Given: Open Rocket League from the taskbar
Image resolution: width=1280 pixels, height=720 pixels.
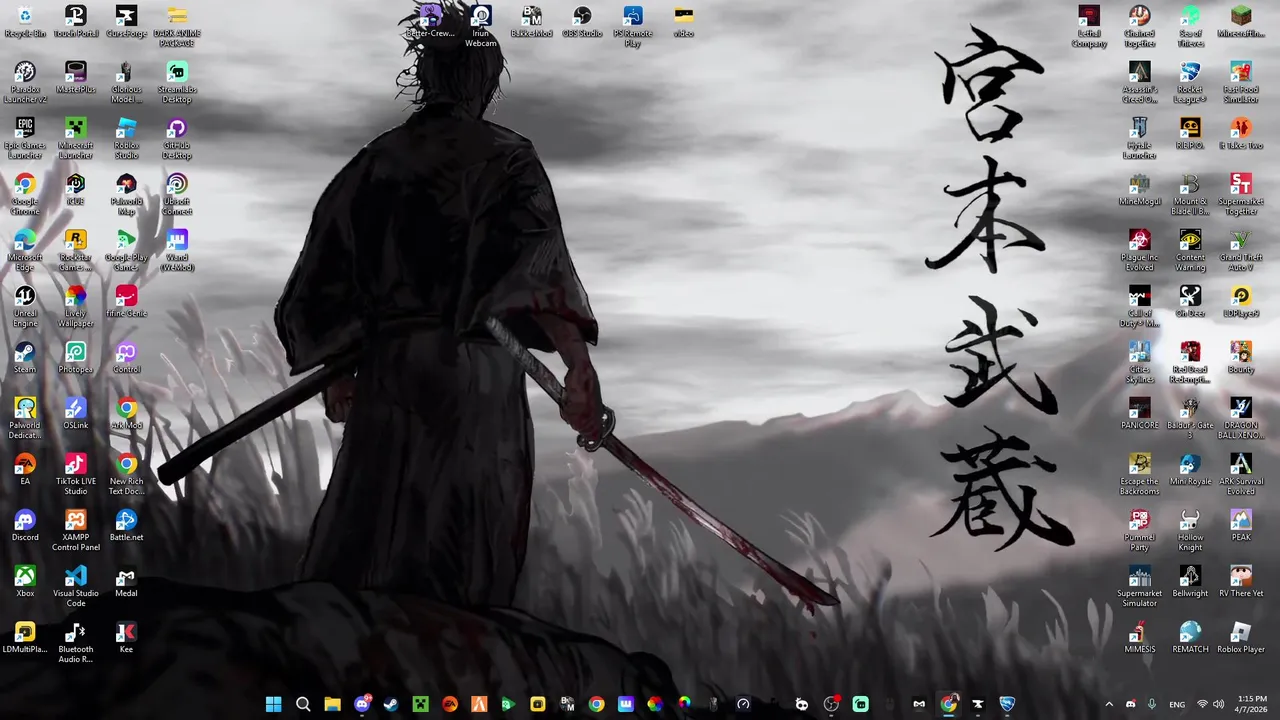Looking at the screenshot, I should coord(1007,704).
